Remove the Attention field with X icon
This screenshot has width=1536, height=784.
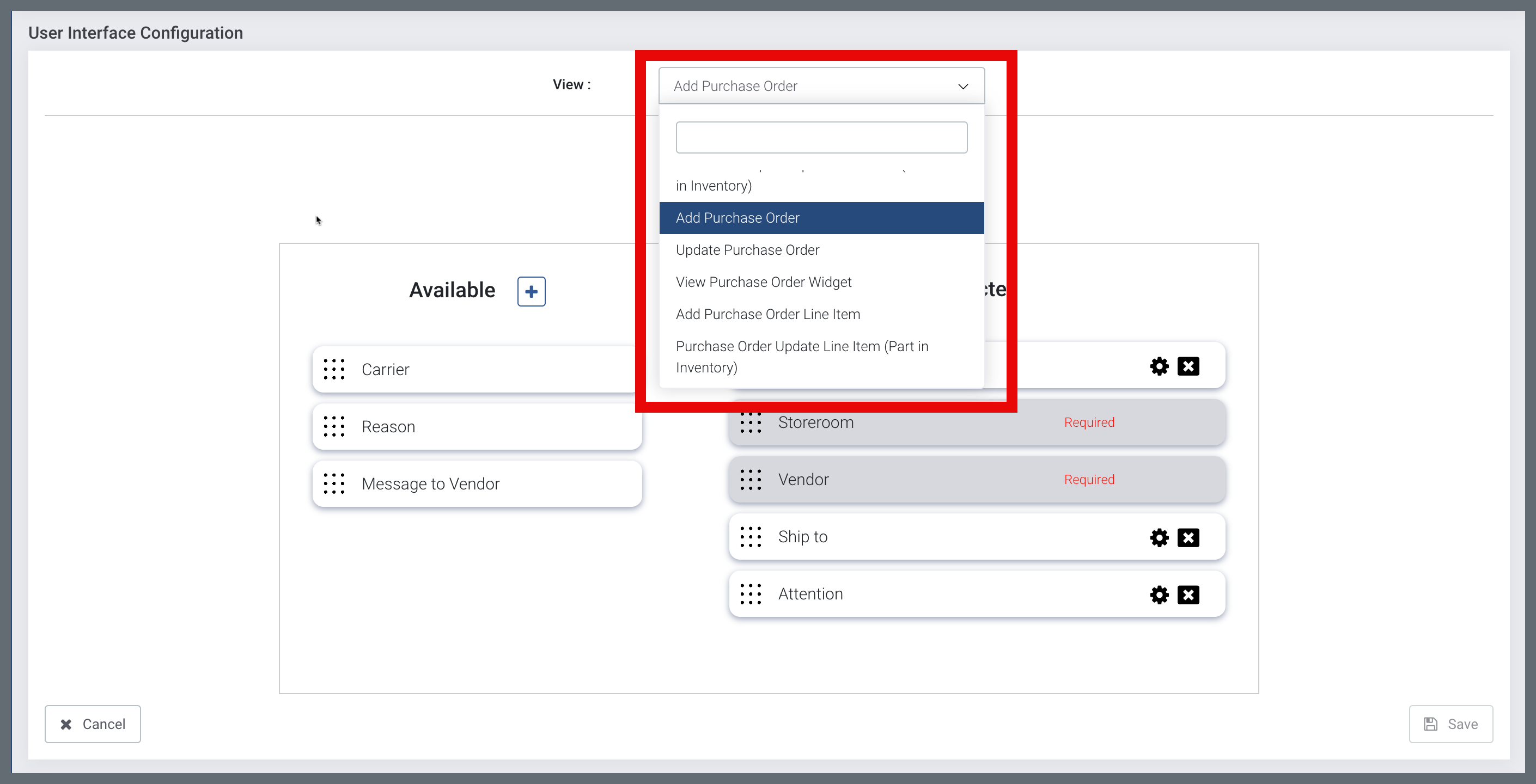point(1188,595)
